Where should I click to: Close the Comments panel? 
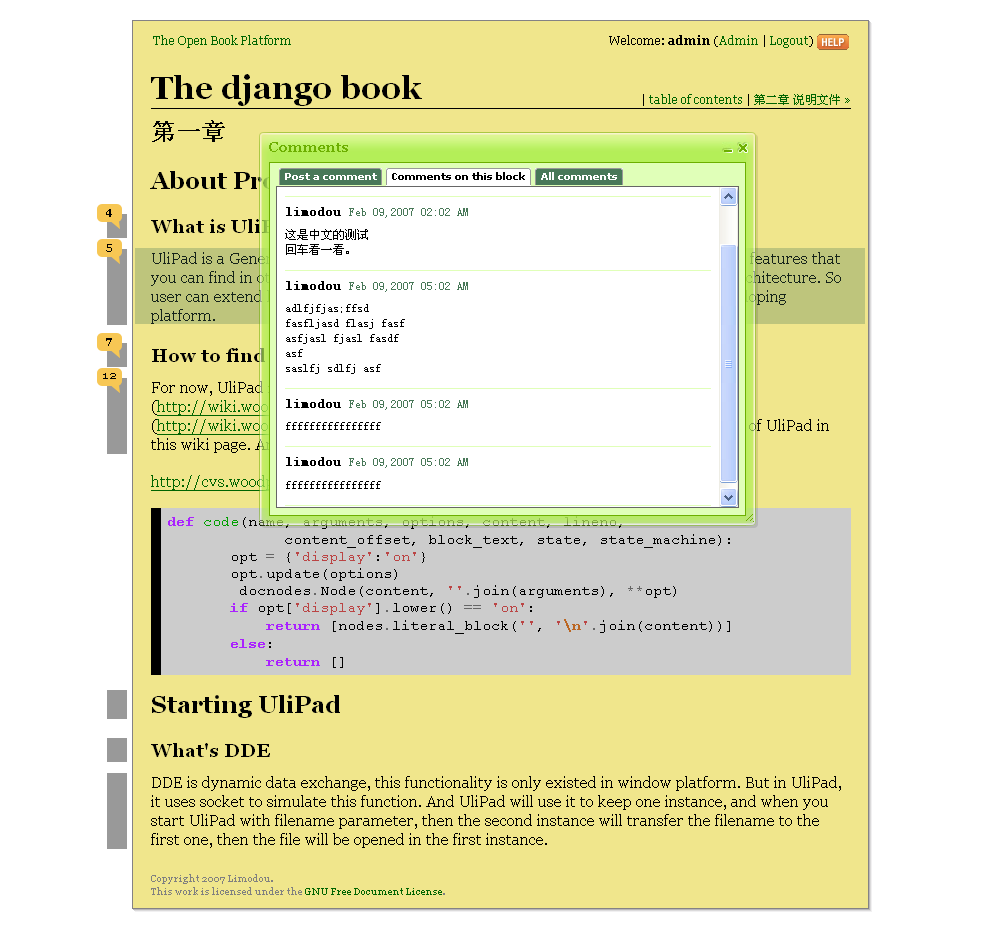(x=743, y=148)
